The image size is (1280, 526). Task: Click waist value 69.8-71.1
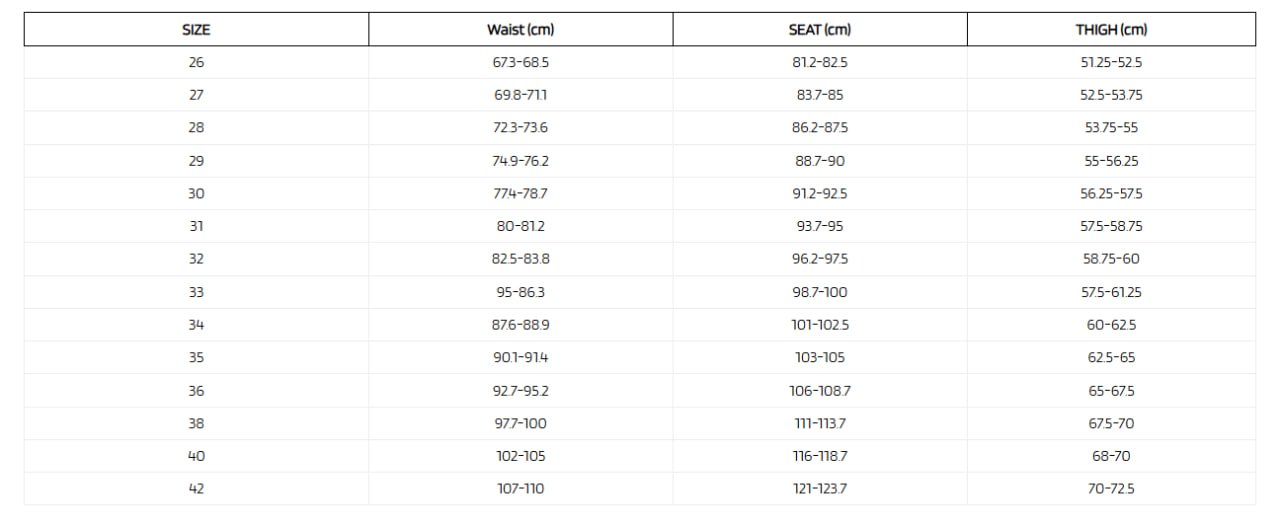pyautogui.click(x=520, y=95)
